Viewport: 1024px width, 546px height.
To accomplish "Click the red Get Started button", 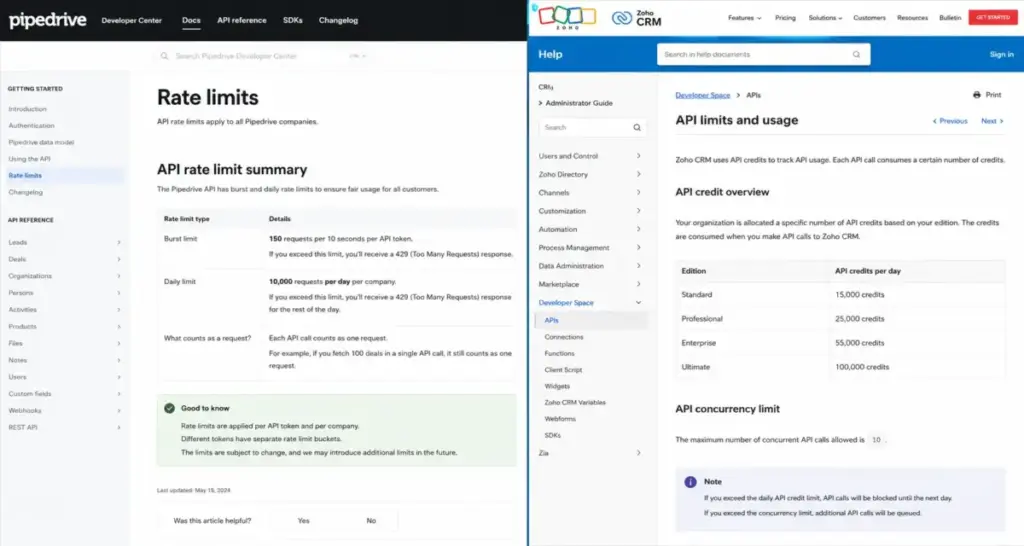I will tap(993, 18).
